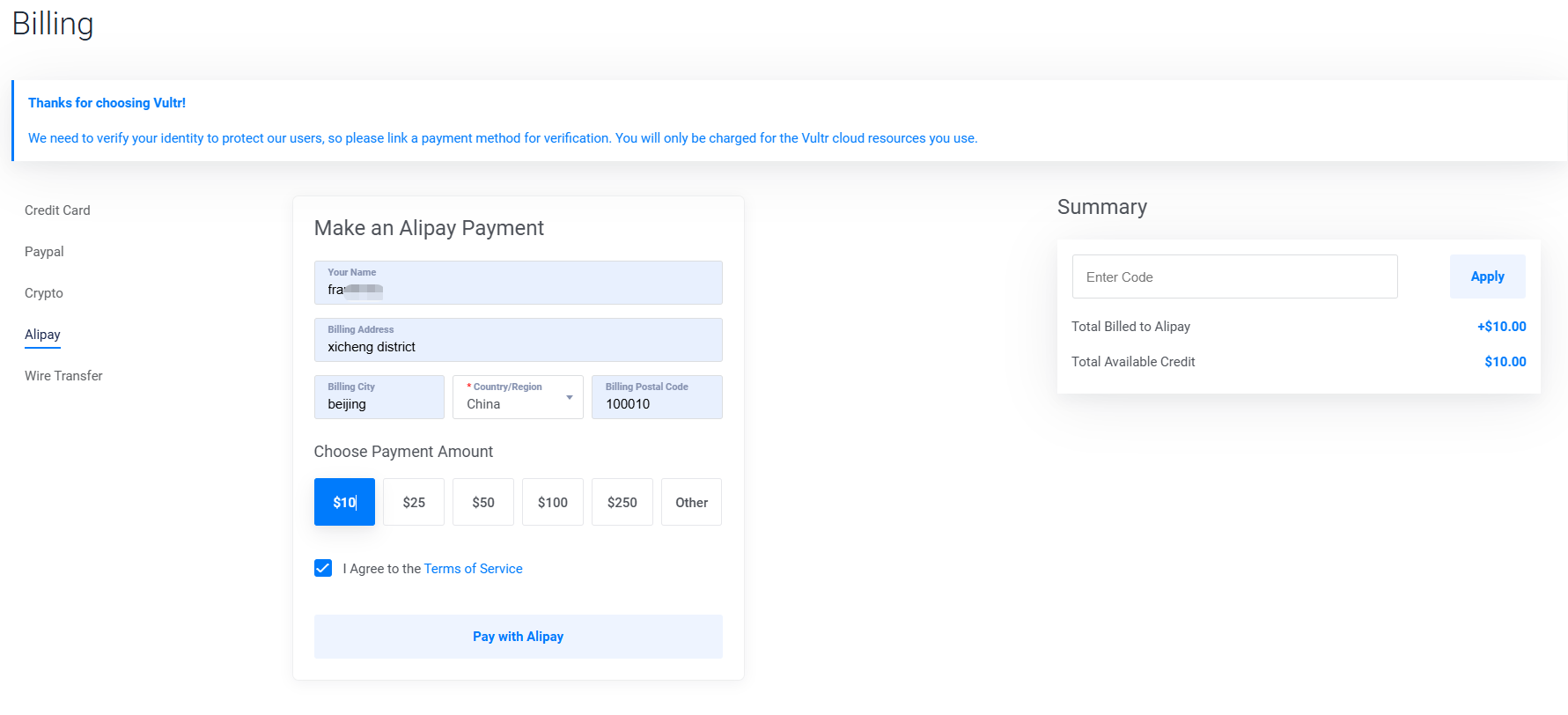Viewport: 1568px width, 715px height.
Task: Choose the $25 payment amount
Action: 414,502
